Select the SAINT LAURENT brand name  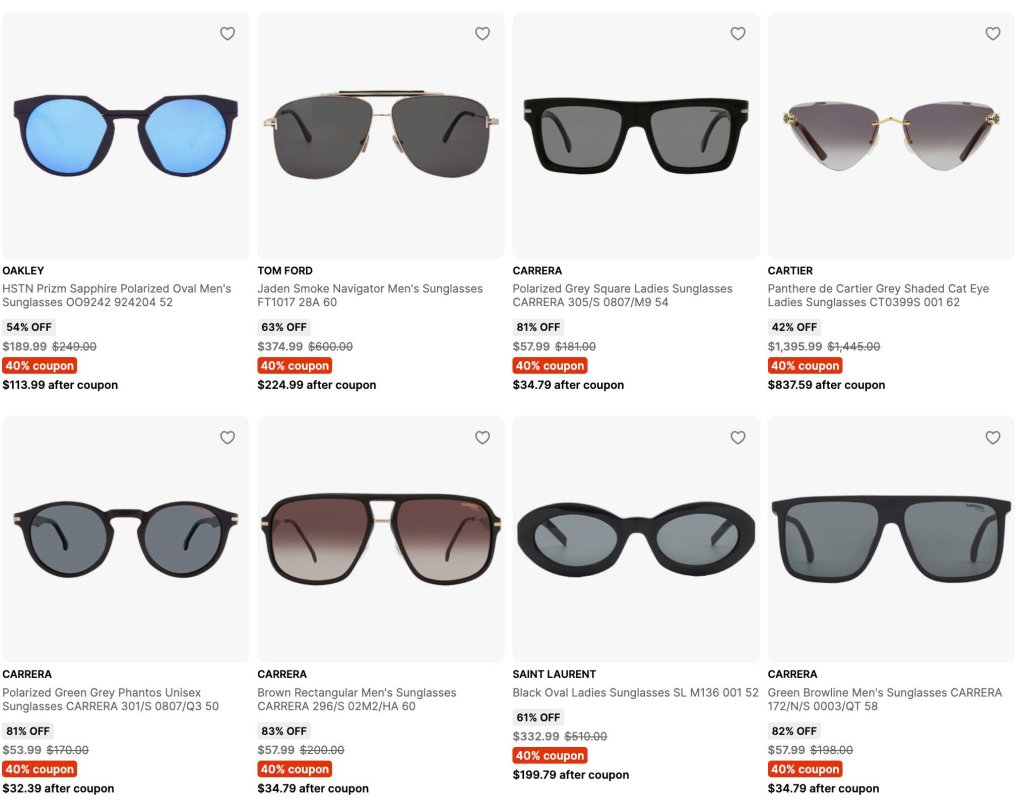[x=554, y=674]
